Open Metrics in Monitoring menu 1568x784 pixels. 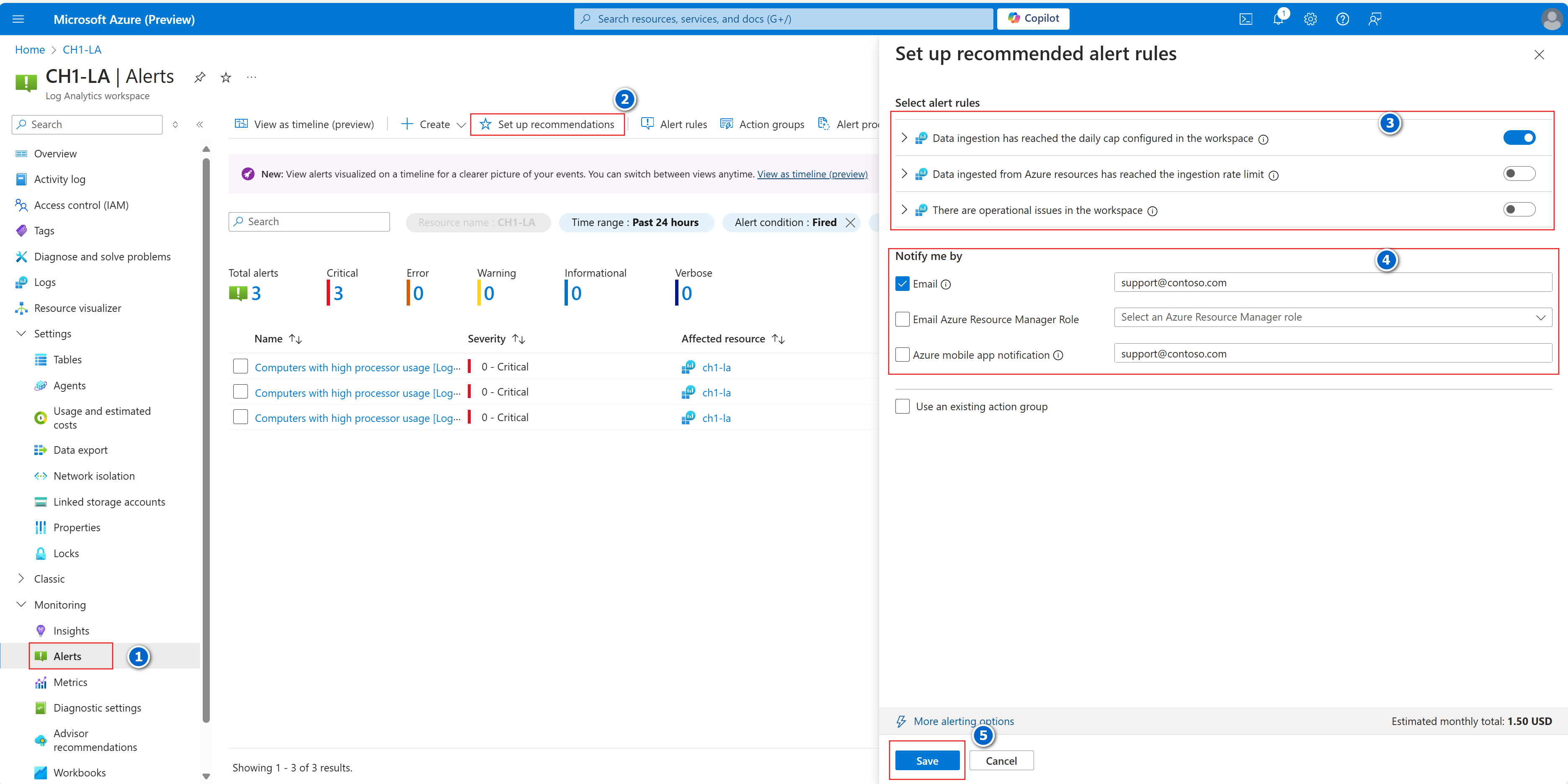tap(70, 682)
